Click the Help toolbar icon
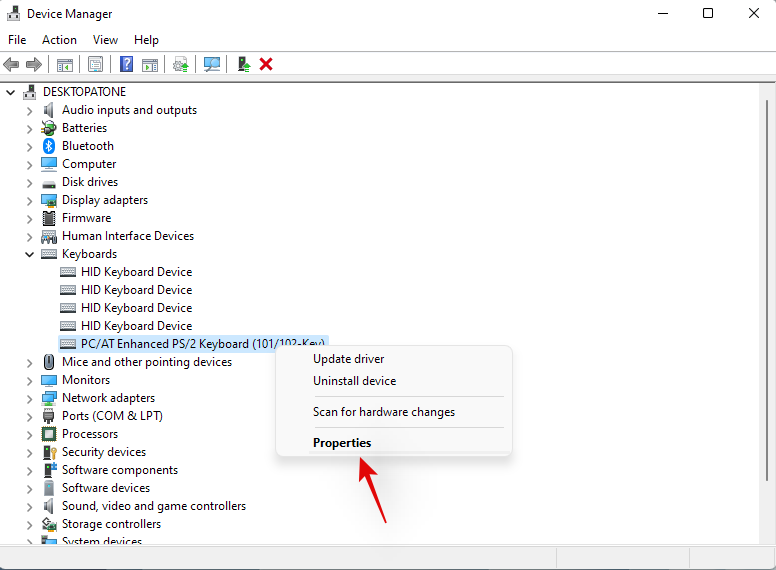Screen dimensions: 776x570 [127, 64]
